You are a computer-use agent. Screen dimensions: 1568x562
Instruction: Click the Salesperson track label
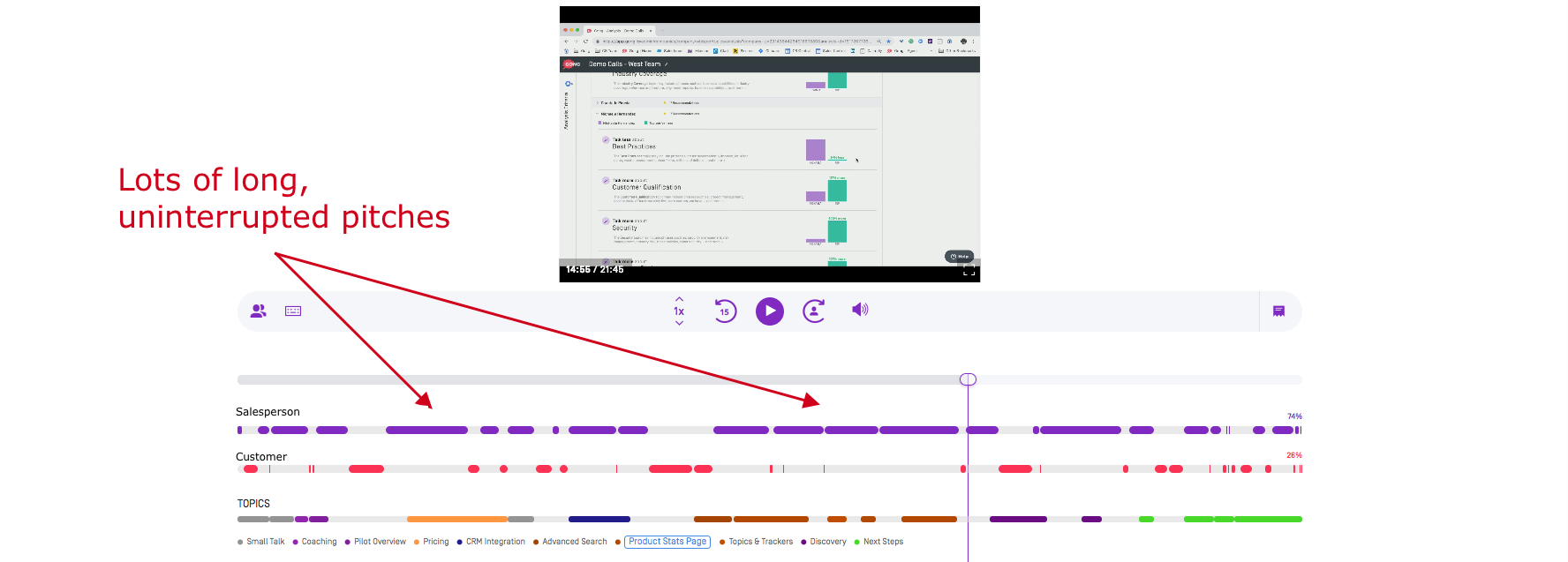tap(268, 412)
